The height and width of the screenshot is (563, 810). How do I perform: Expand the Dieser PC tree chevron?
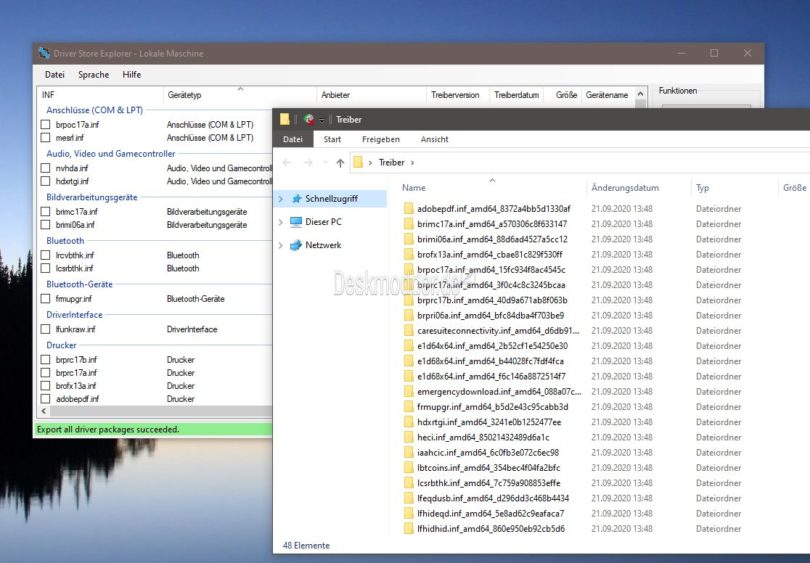(280, 222)
